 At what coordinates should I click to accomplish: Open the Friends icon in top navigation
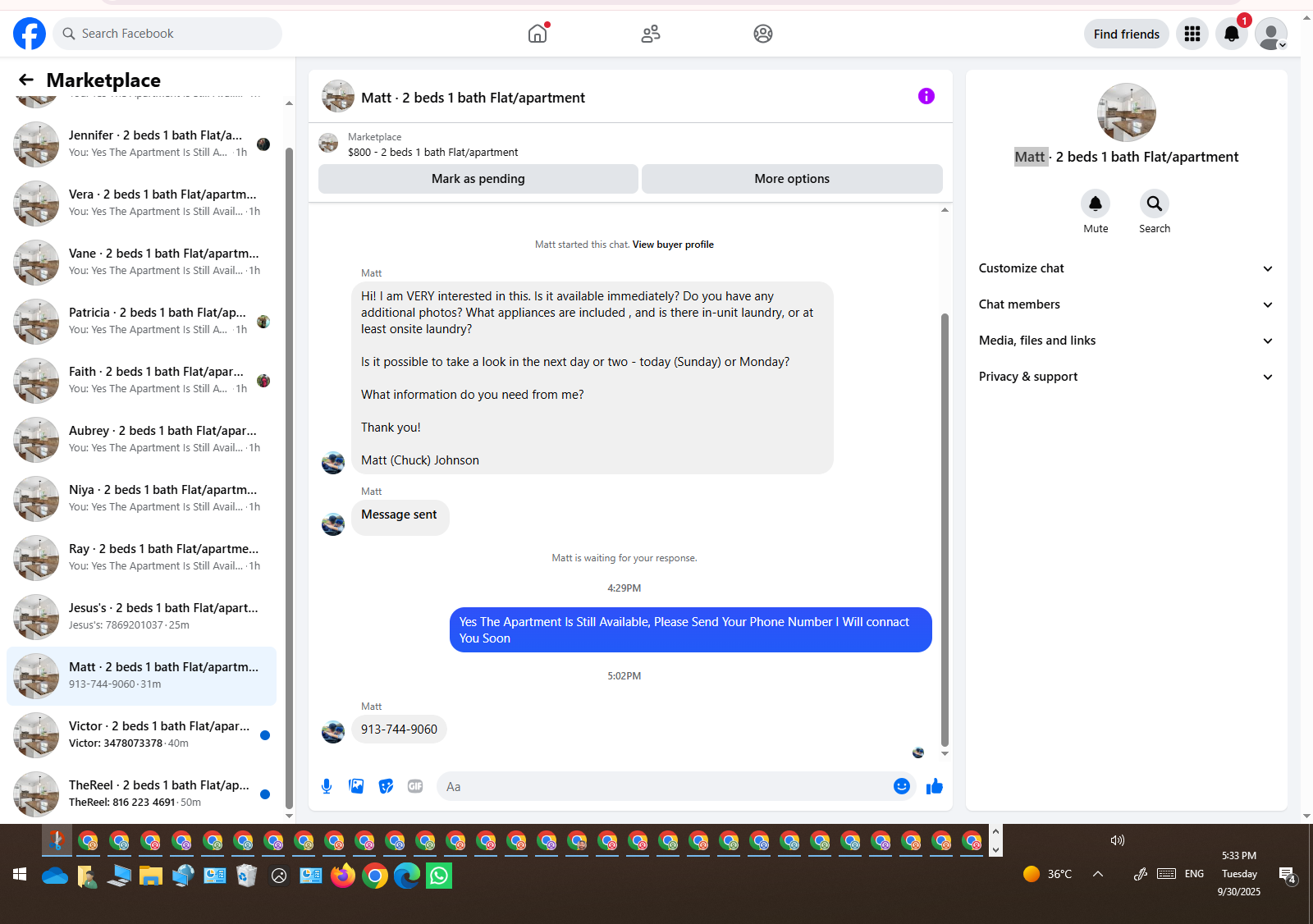pos(651,34)
